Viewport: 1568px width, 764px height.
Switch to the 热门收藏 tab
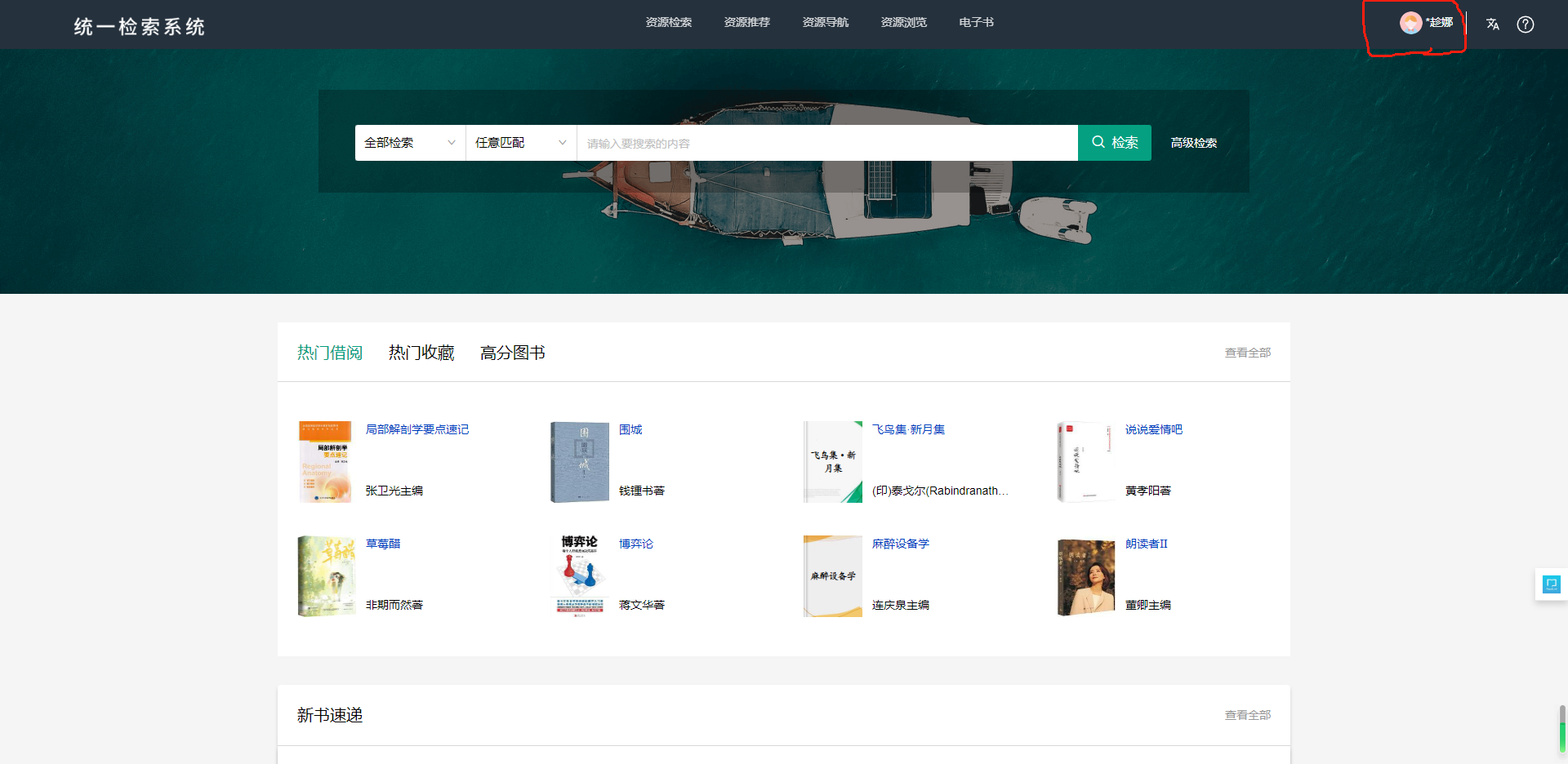(x=421, y=353)
